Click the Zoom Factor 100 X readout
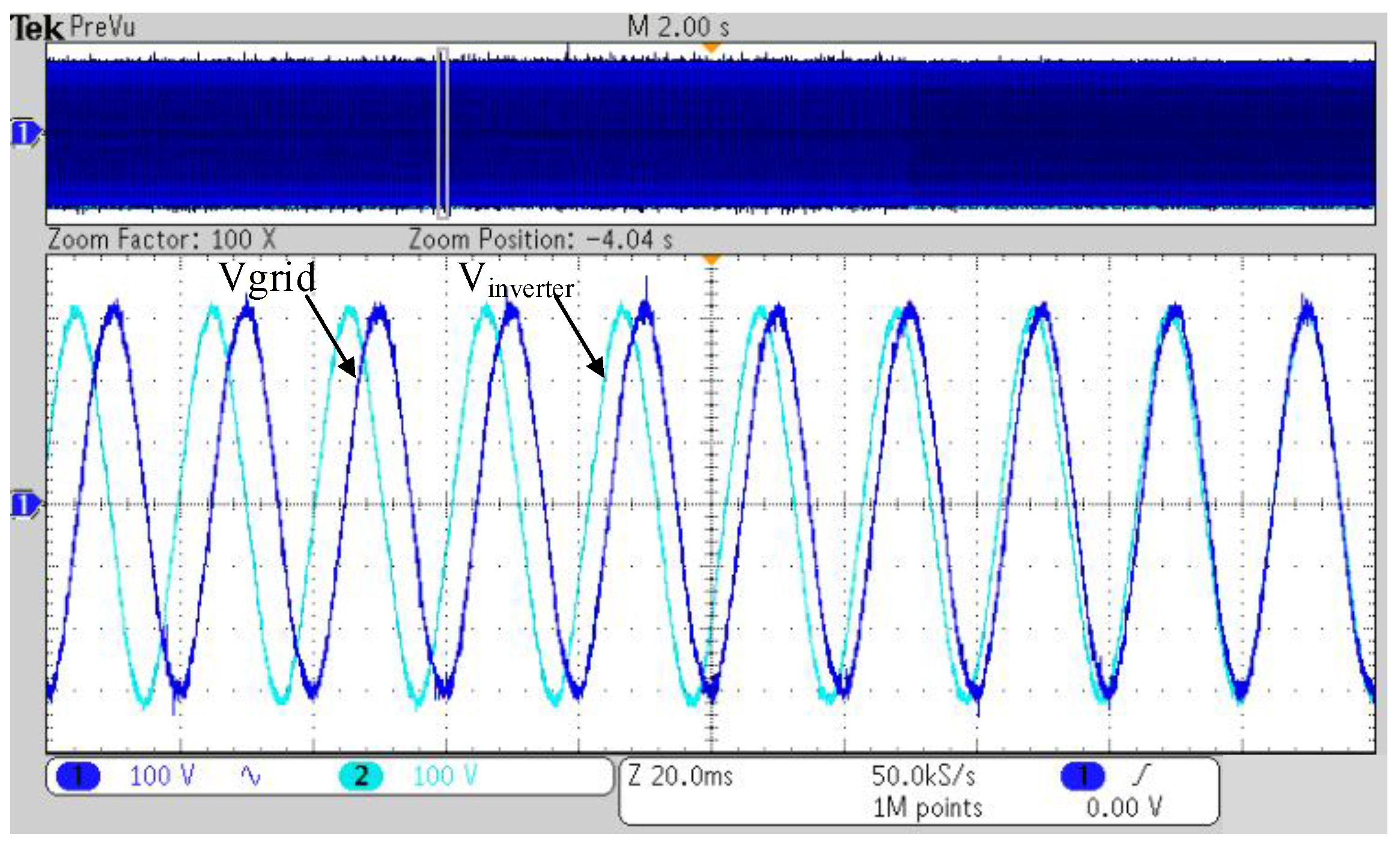This screenshot has width=1400, height=848. [x=161, y=239]
